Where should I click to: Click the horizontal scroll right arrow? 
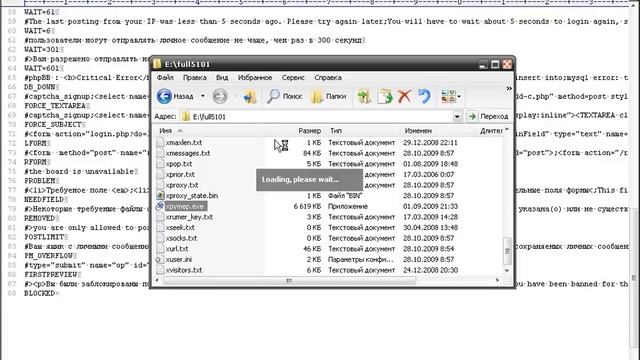point(497,280)
